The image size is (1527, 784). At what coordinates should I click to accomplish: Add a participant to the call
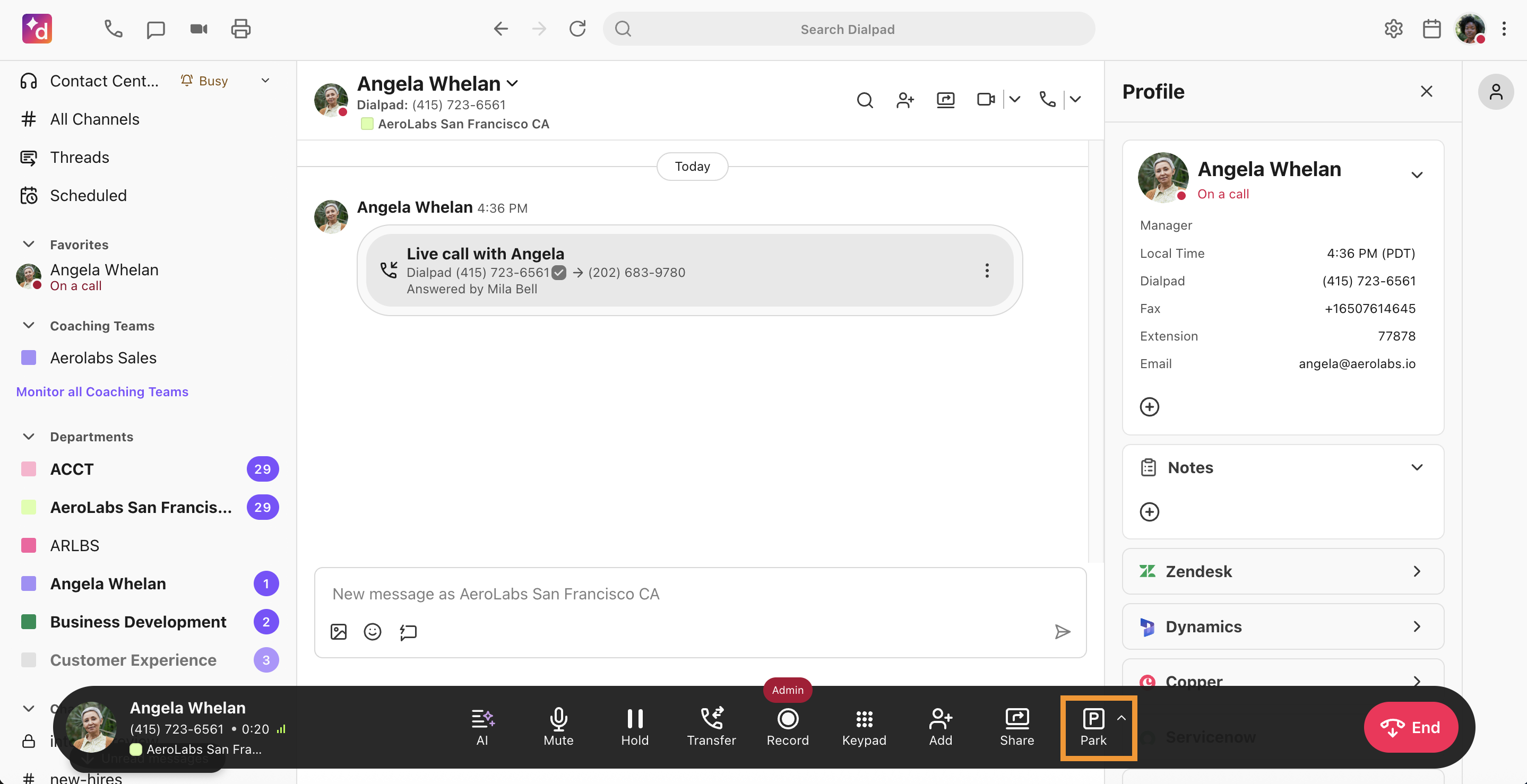coord(941,727)
